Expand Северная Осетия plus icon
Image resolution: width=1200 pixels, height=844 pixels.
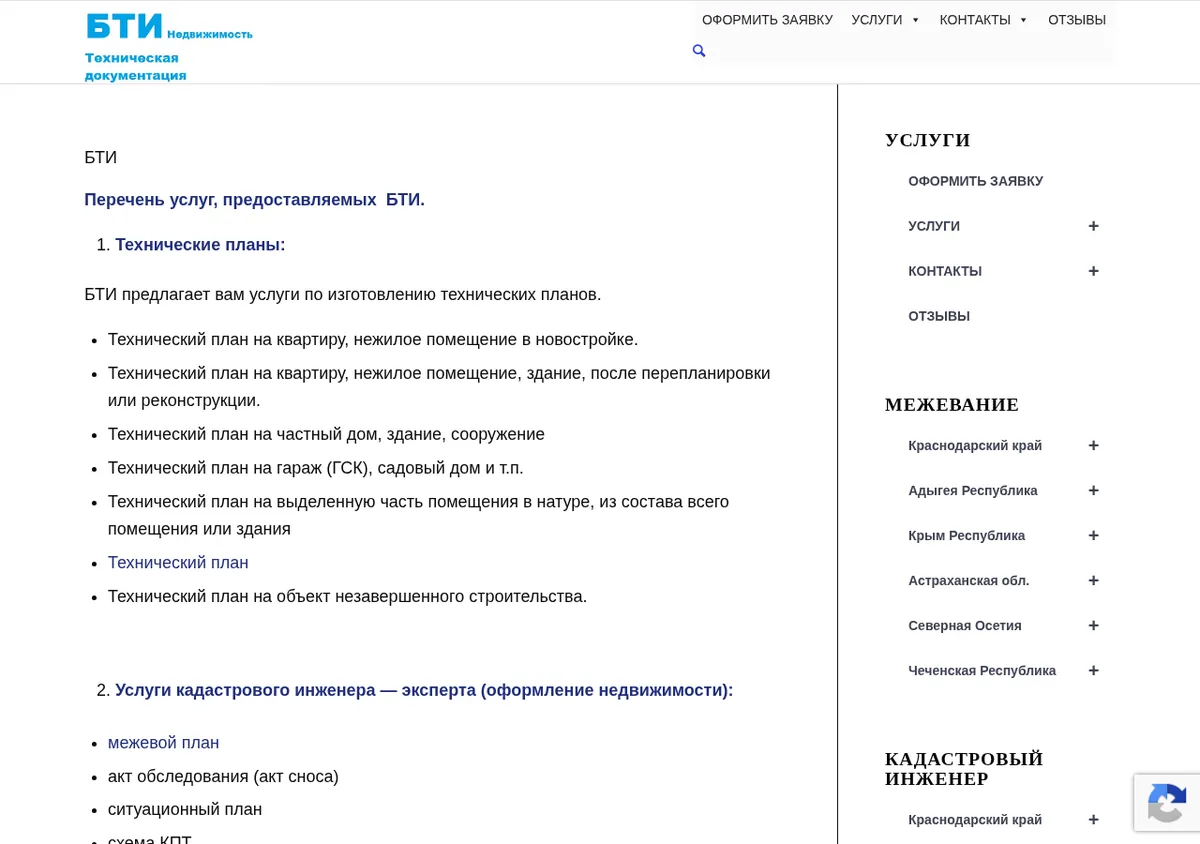tap(1093, 626)
